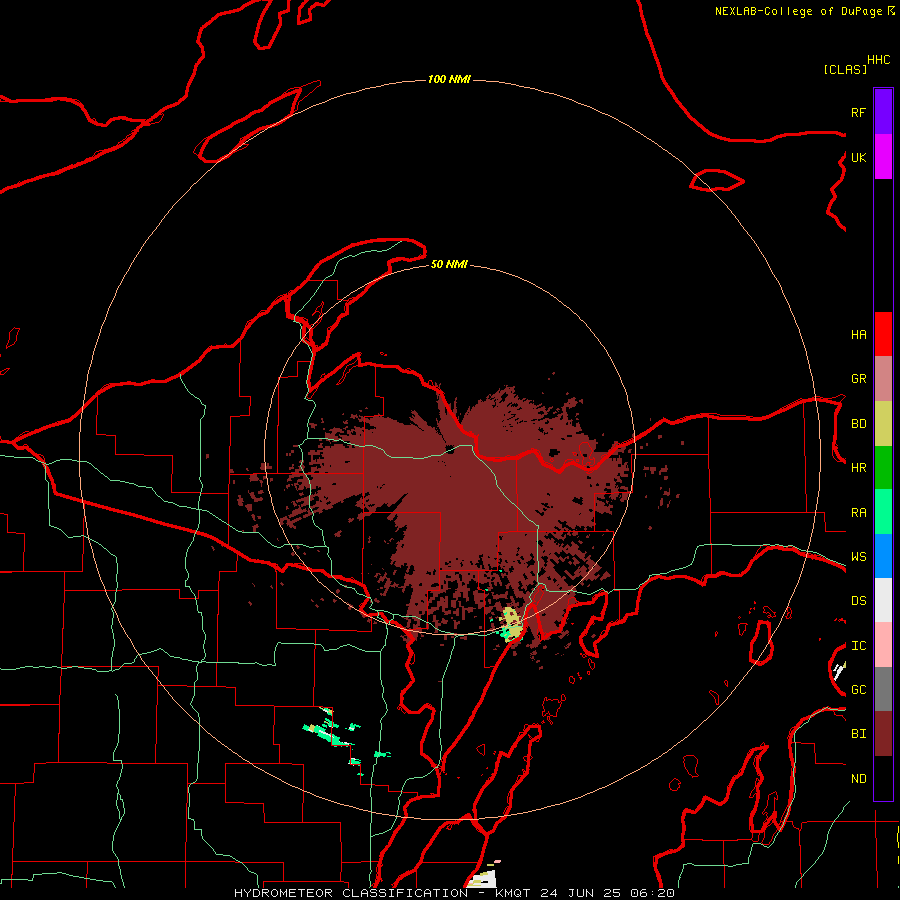This screenshot has width=900, height=900.
Task: Click the DS white legend swatch
Action: 883,600
